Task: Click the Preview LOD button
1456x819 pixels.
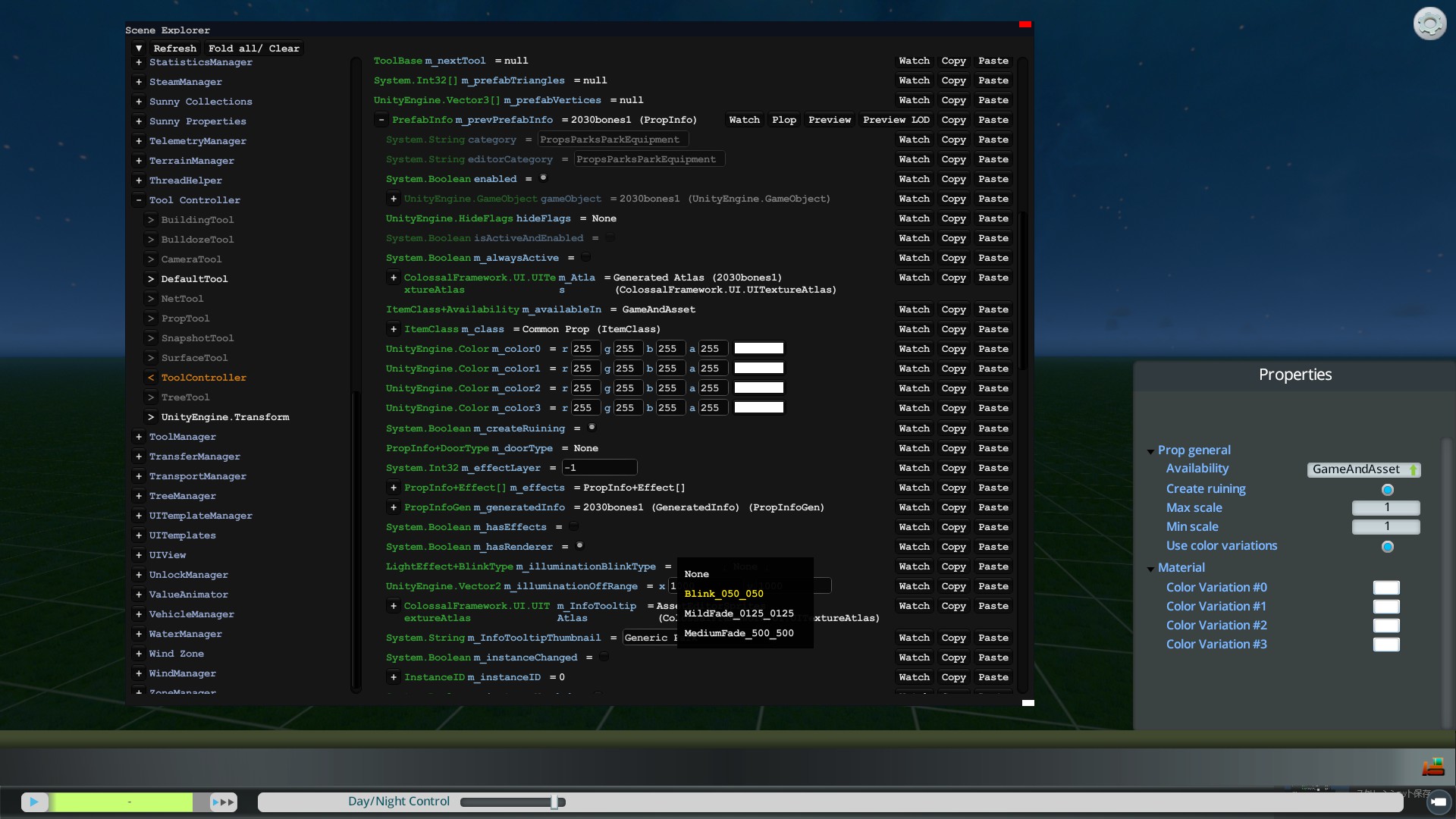Action: point(896,120)
